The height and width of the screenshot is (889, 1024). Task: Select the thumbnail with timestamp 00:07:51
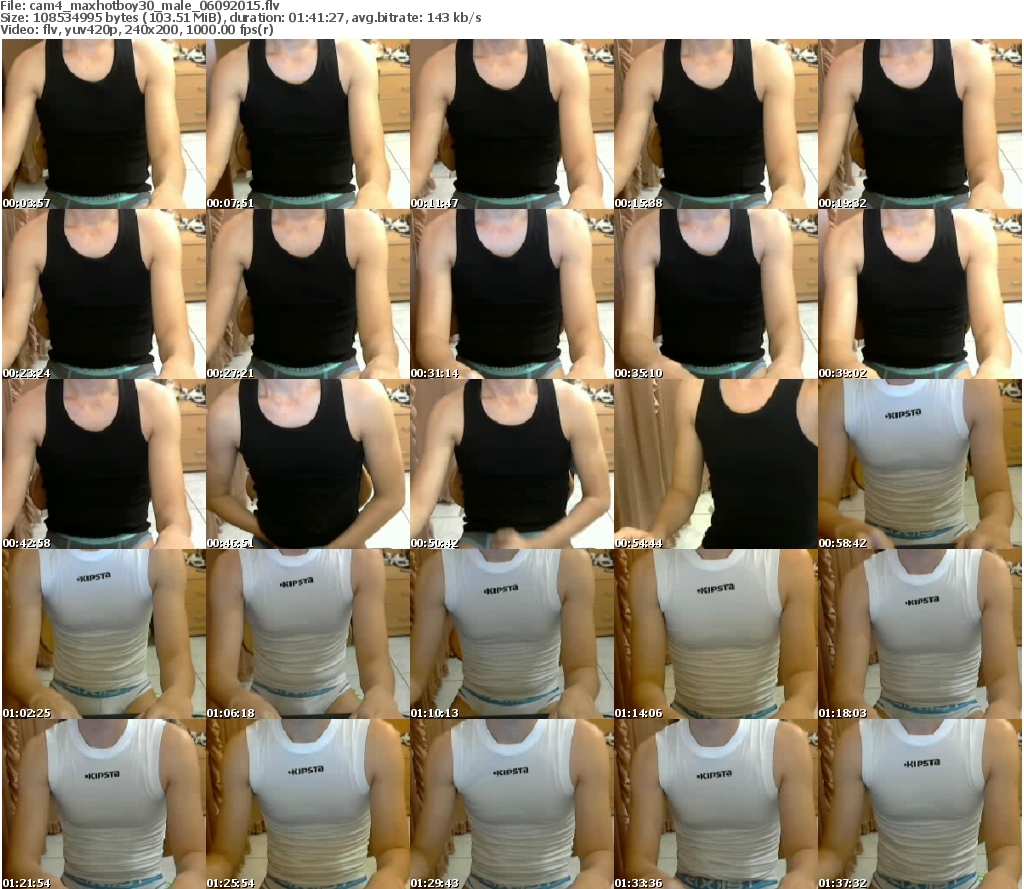(308, 124)
